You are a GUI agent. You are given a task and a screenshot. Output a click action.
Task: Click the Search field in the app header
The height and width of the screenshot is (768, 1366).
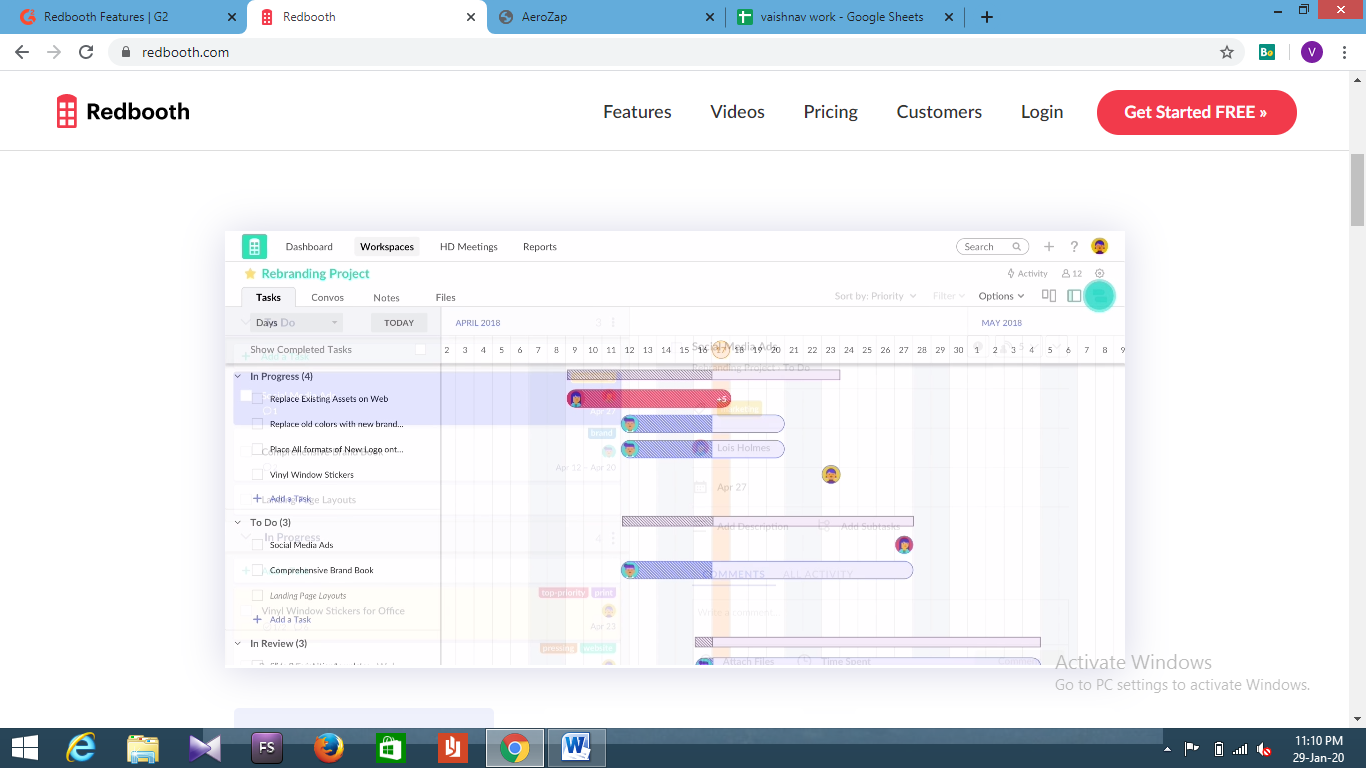[x=992, y=247]
